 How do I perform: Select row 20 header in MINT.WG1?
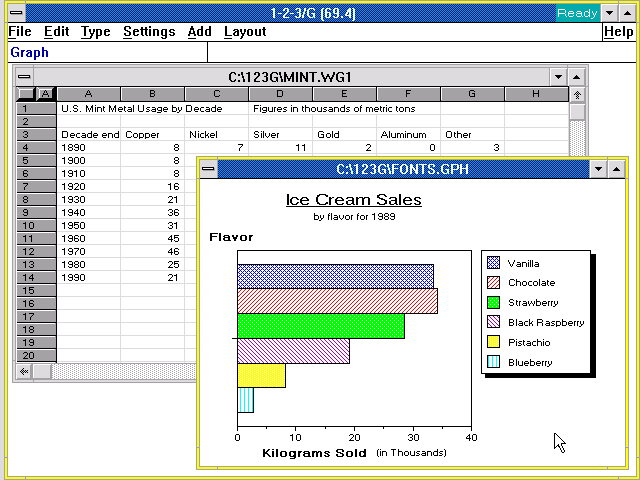pyautogui.click(x=36, y=356)
